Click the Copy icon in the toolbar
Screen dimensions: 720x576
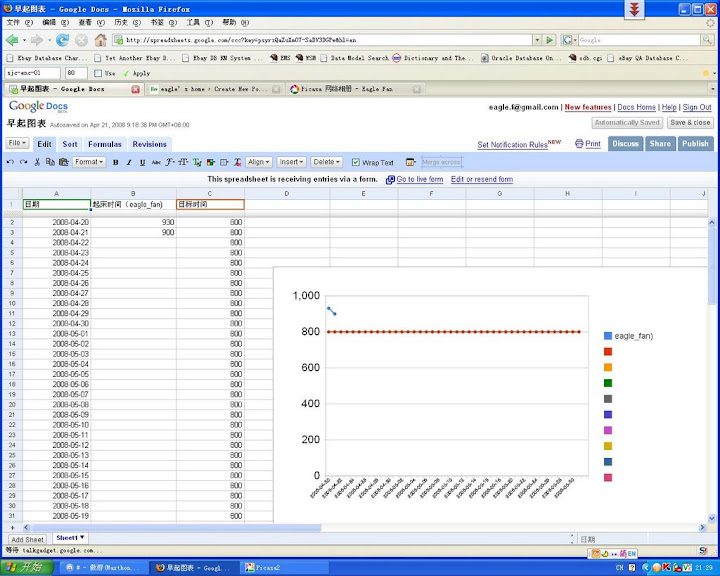point(50,162)
